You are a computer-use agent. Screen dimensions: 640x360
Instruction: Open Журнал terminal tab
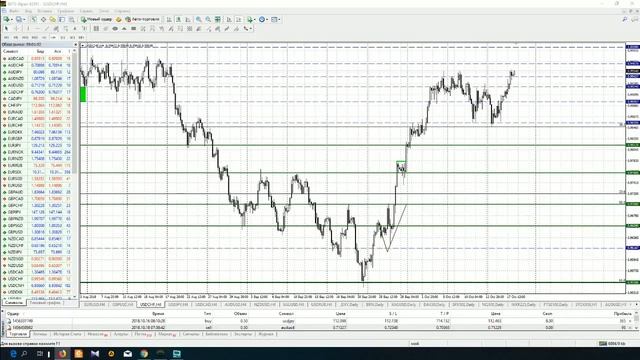[x=266, y=334]
